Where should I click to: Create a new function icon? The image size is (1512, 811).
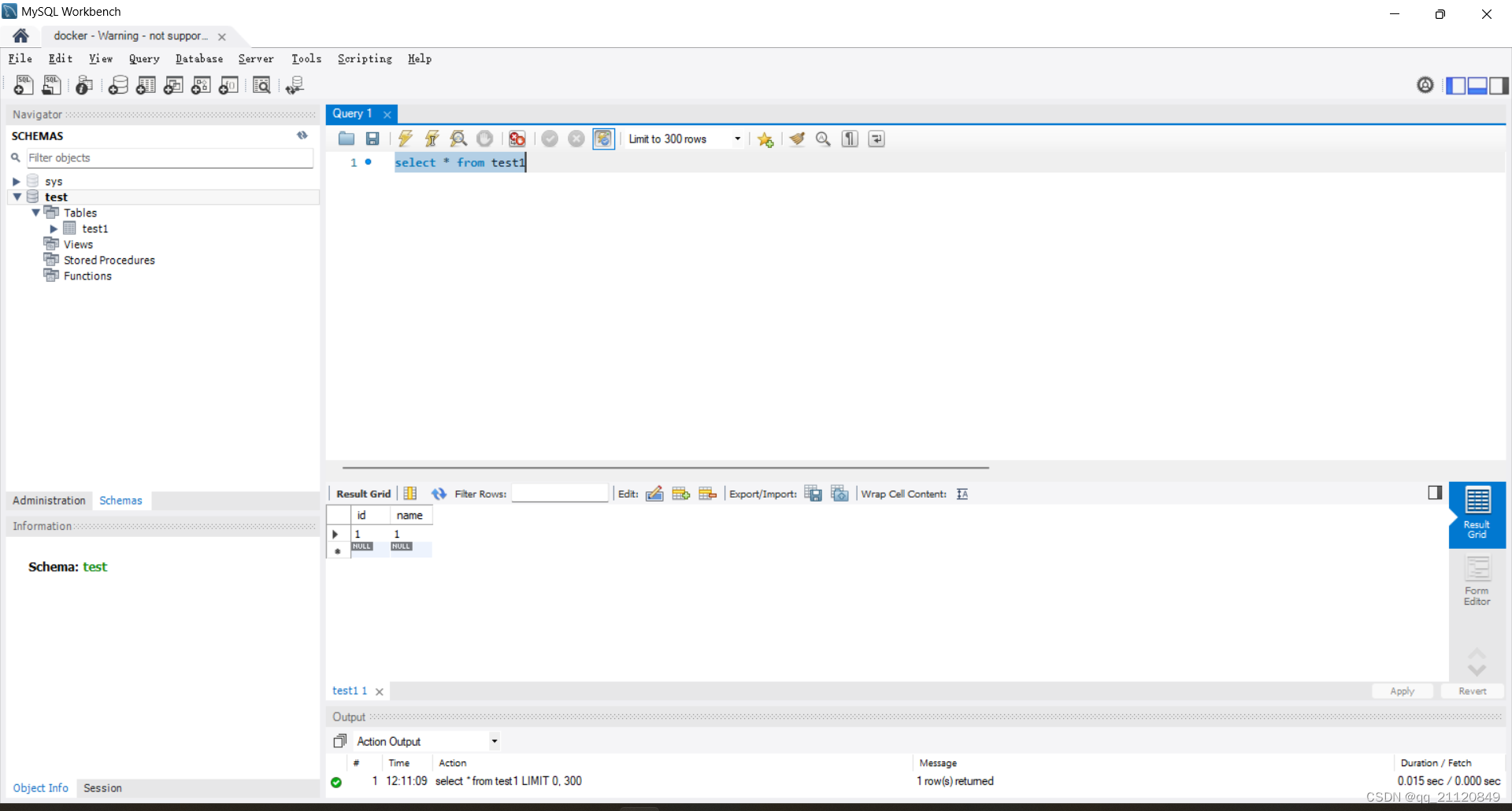(x=228, y=85)
